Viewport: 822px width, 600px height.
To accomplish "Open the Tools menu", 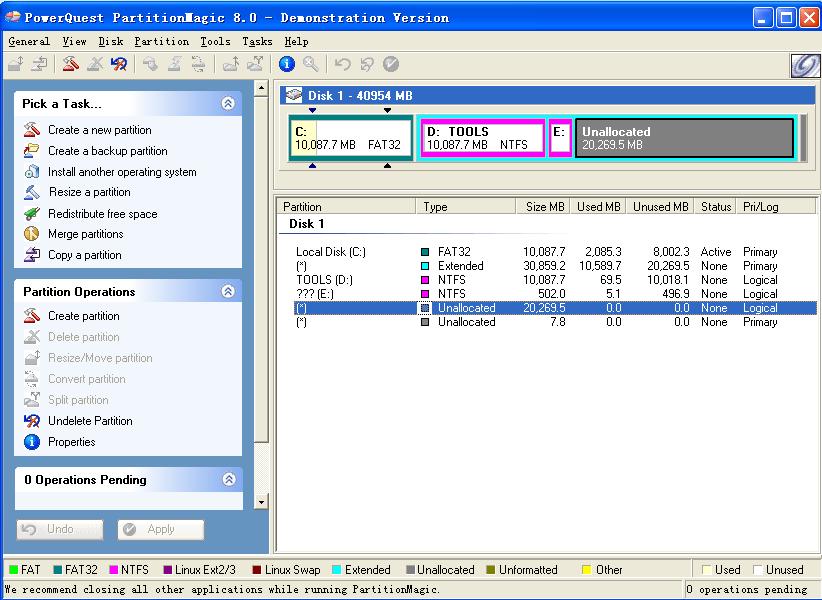I will point(215,41).
